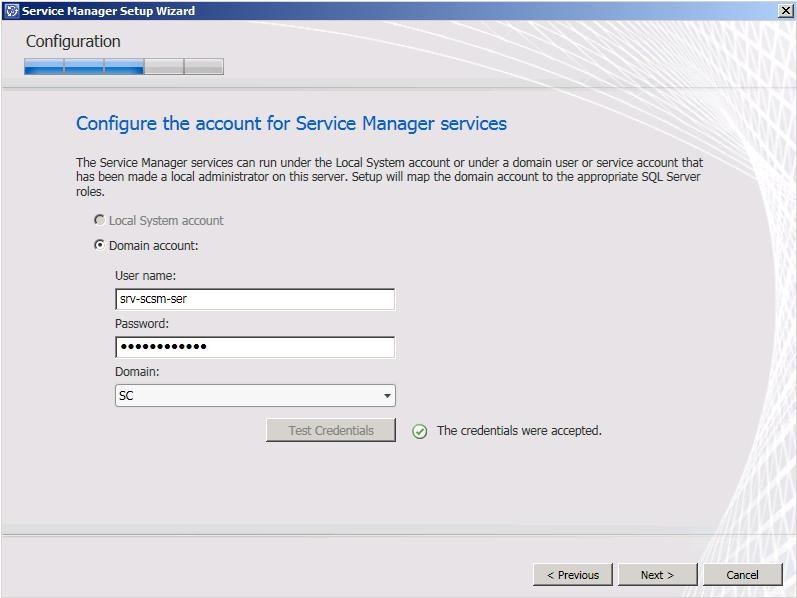Click the last segment of progress bar
This screenshot has width=797, height=598.
(x=204, y=67)
